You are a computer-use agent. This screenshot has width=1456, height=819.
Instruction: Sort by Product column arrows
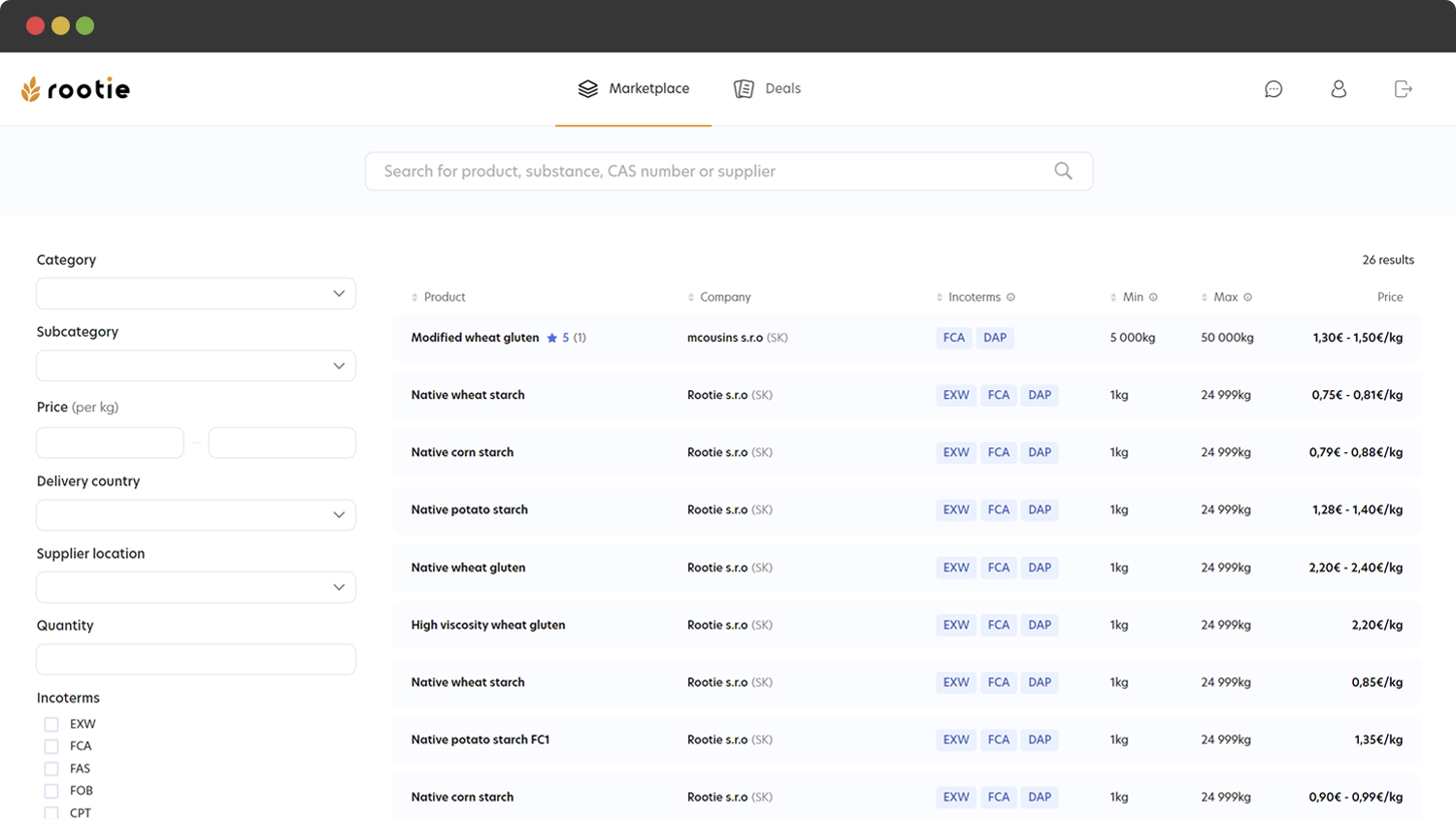pyautogui.click(x=414, y=297)
